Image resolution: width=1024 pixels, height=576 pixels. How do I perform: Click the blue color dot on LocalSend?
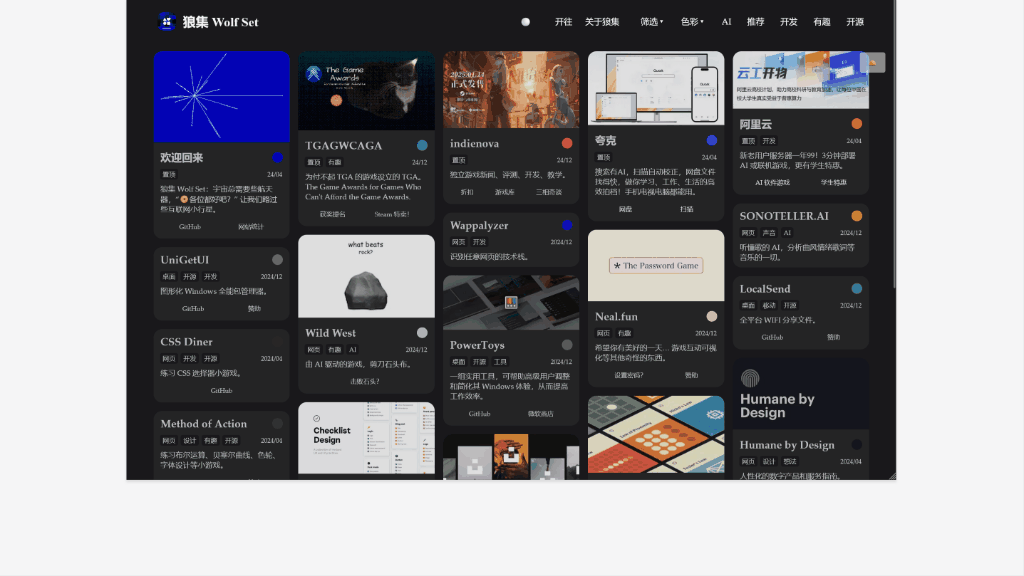point(857,289)
